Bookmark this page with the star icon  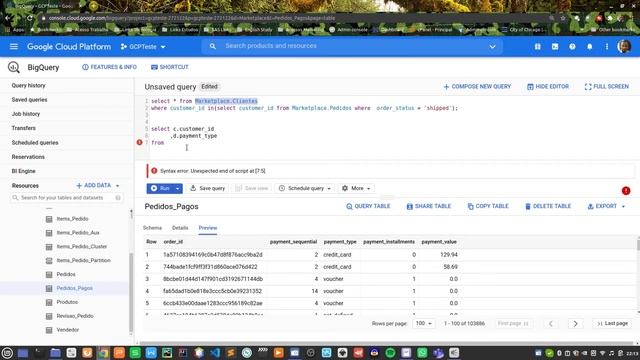(563, 18)
